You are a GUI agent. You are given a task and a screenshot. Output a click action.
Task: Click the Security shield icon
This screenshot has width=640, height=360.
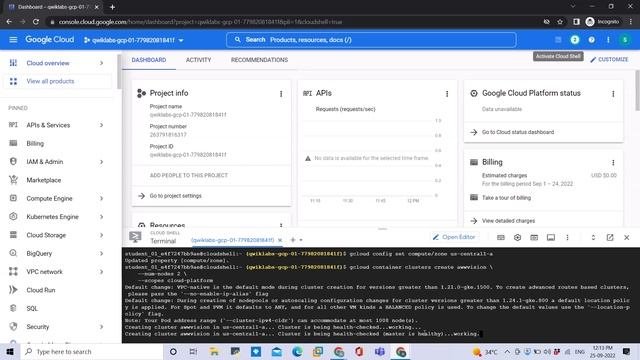13,327
